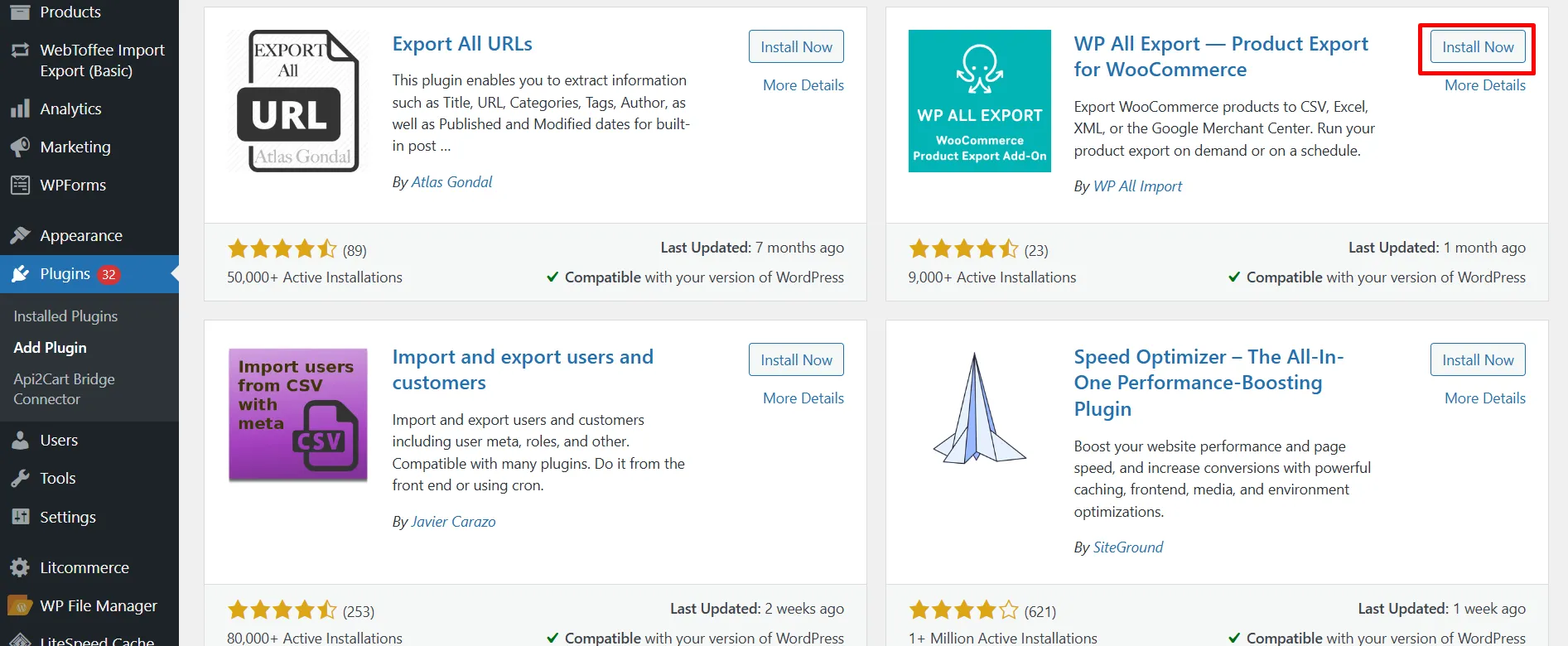
Task: Click the Export All URLs star rating
Action: (x=282, y=248)
